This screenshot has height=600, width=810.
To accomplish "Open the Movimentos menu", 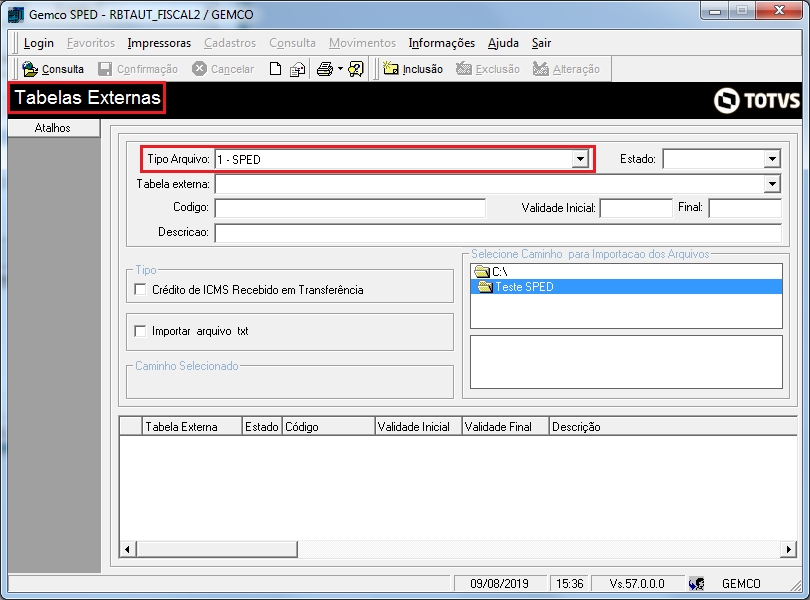I will pos(362,43).
